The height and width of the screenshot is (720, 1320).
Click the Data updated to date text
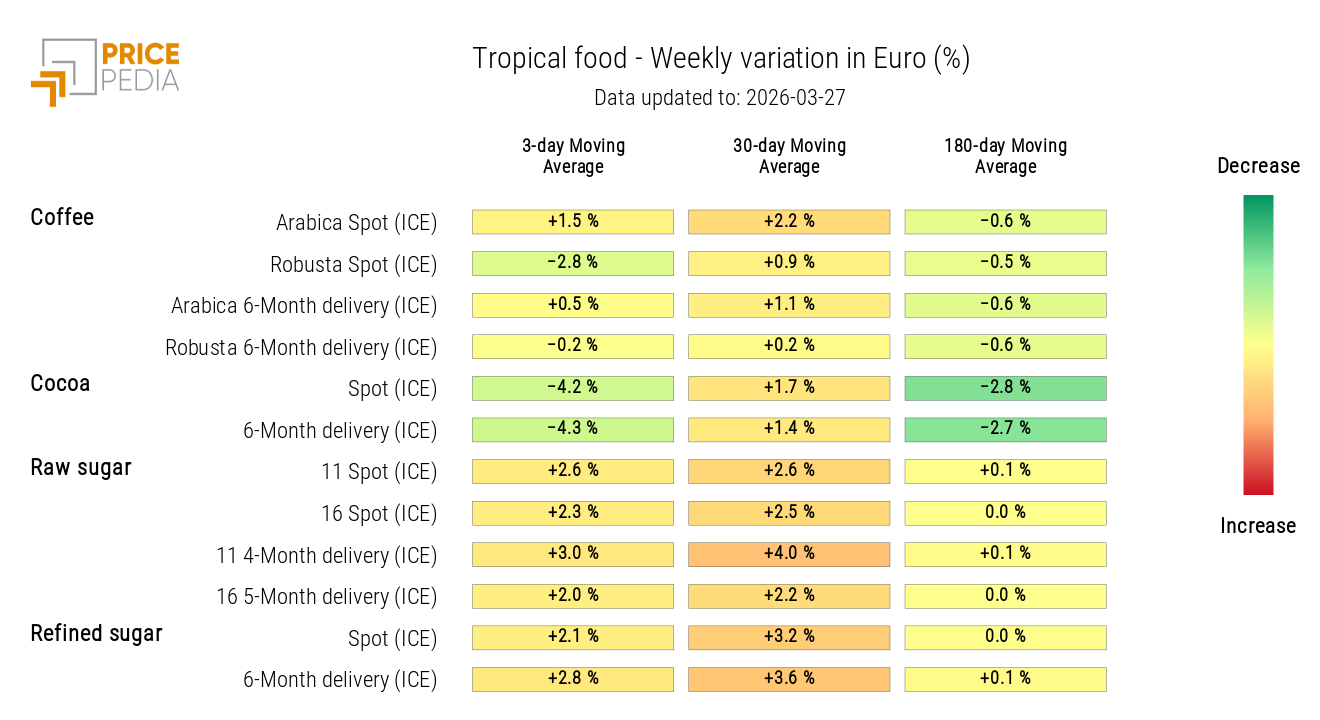[720, 98]
